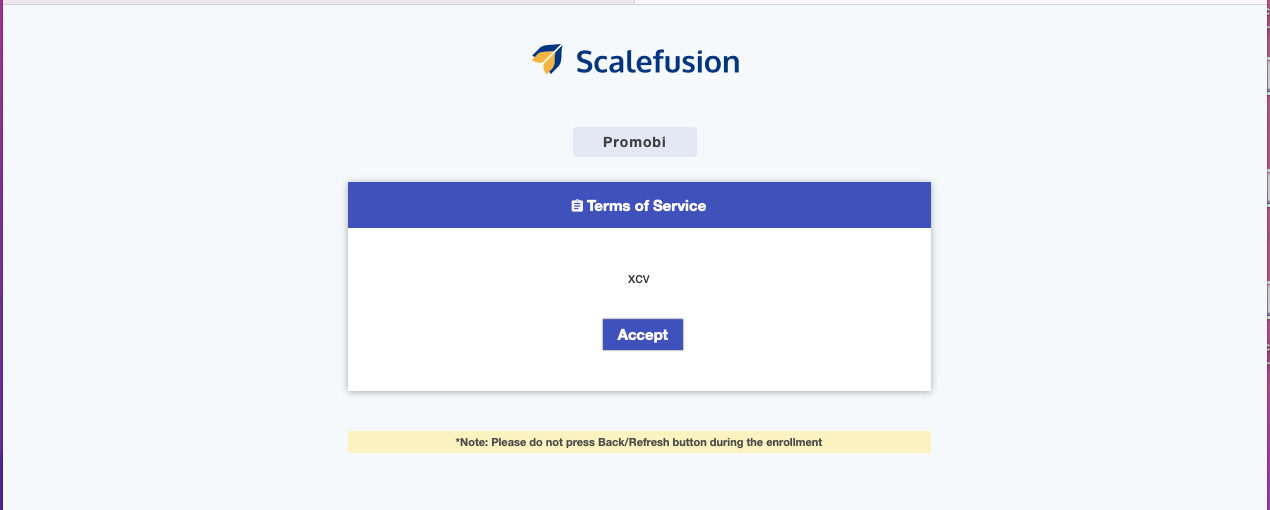
Task: Click the yellow wing of the Scalefusion logo
Action: coord(543,65)
